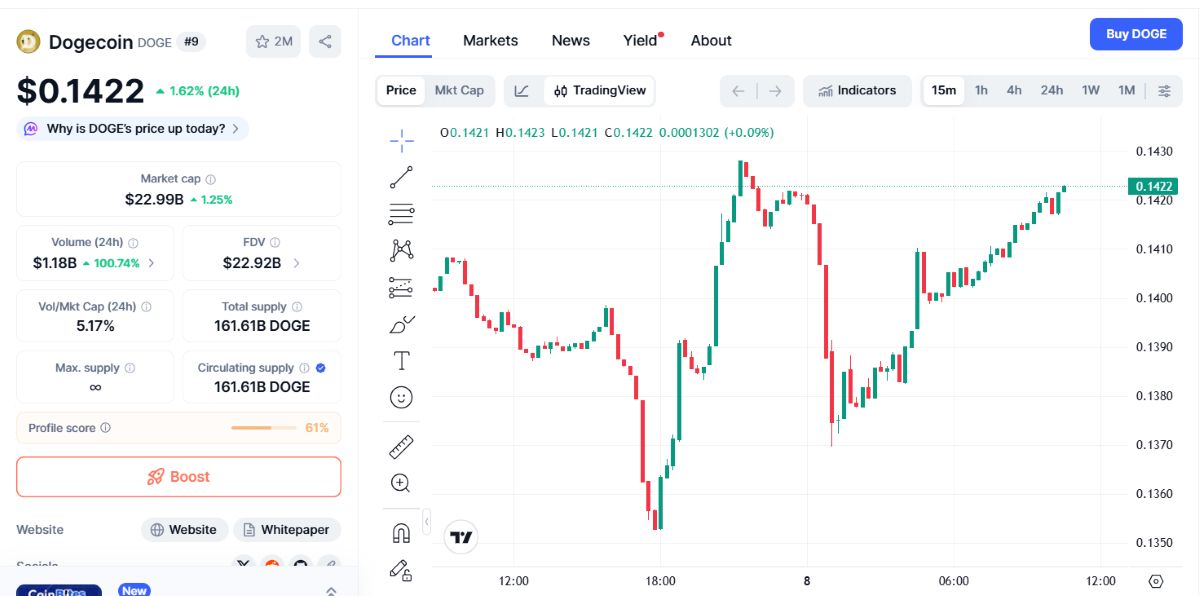Open the News tab
Screen dimensions: 1200x596
coord(571,40)
